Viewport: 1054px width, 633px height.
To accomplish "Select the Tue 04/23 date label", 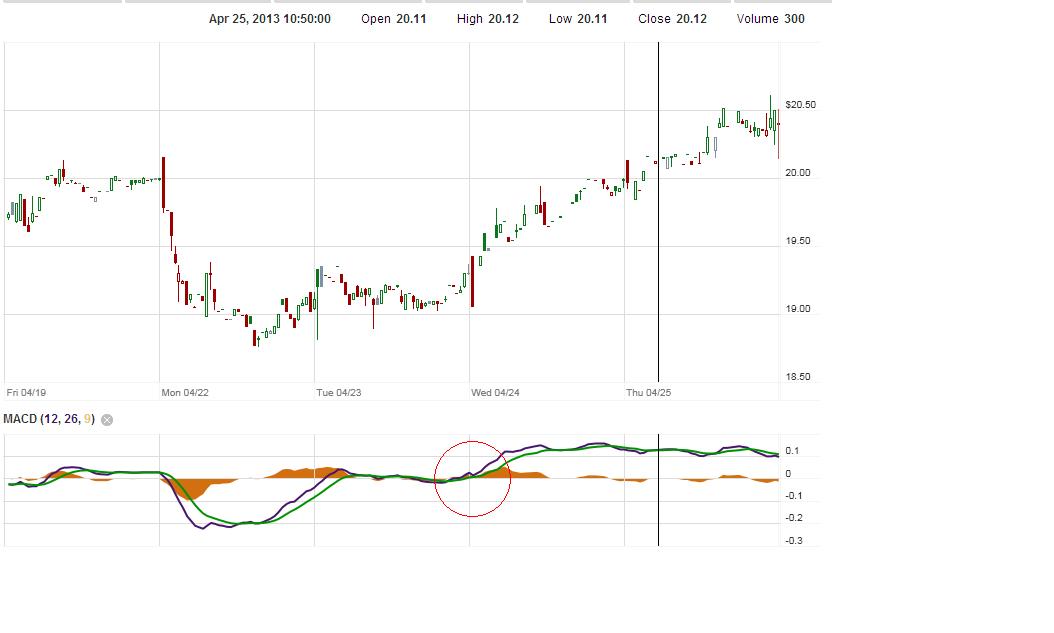I will 339,392.
